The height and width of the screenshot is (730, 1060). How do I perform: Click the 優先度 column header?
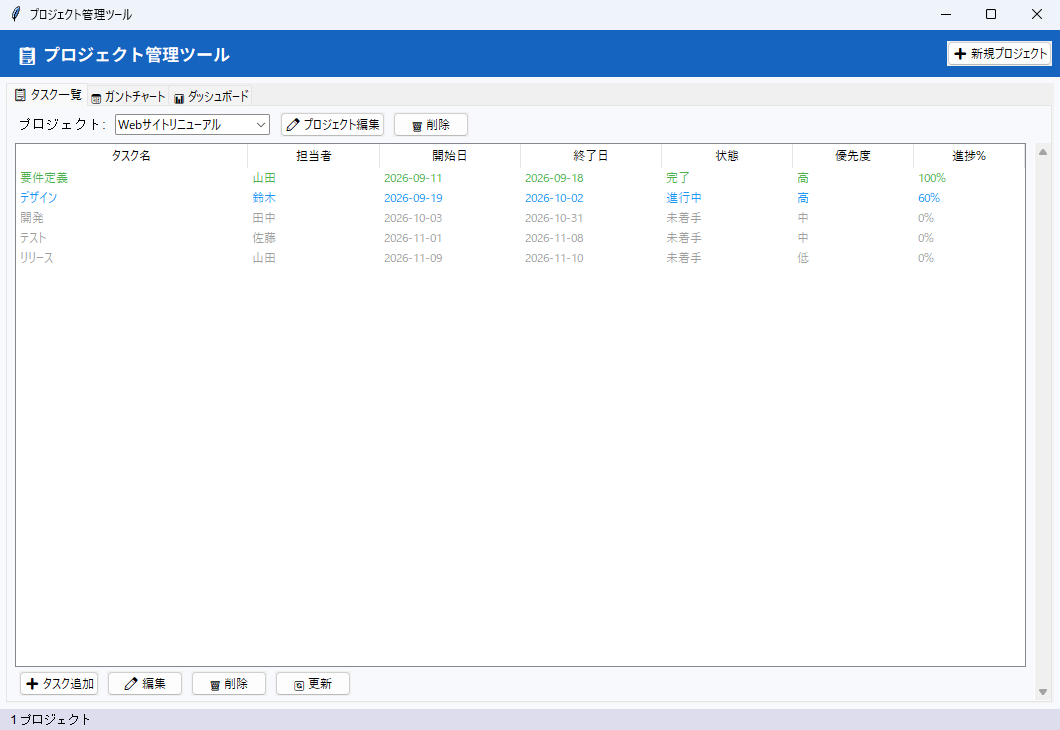852,155
